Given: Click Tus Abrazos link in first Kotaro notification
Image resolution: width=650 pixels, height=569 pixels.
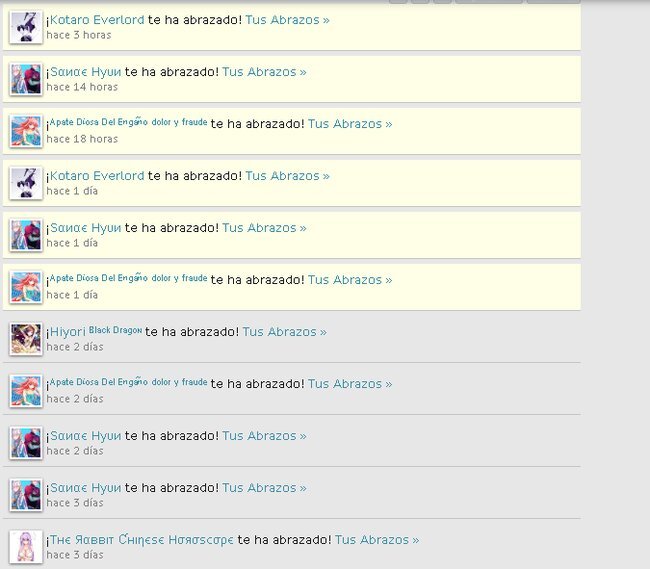Looking at the screenshot, I should coord(287,20).
